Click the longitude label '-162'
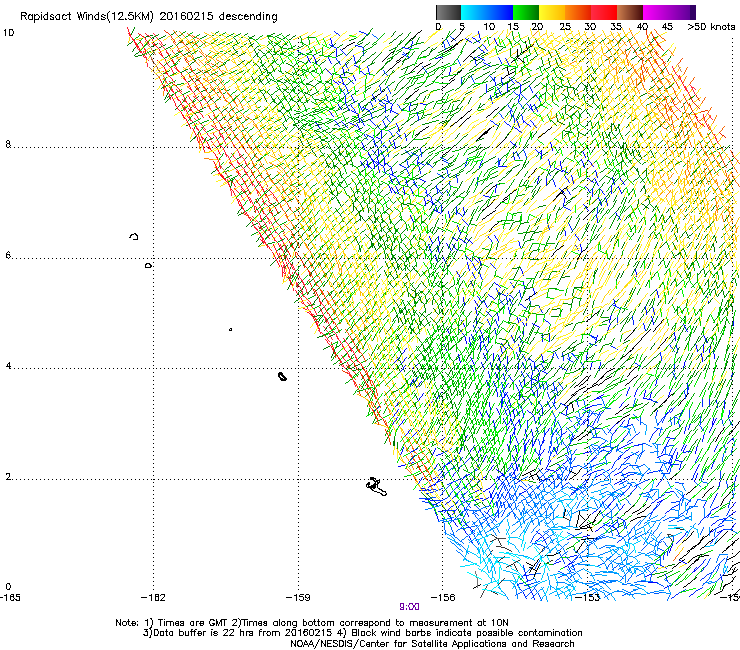This screenshot has width=740, height=650. [x=153, y=597]
